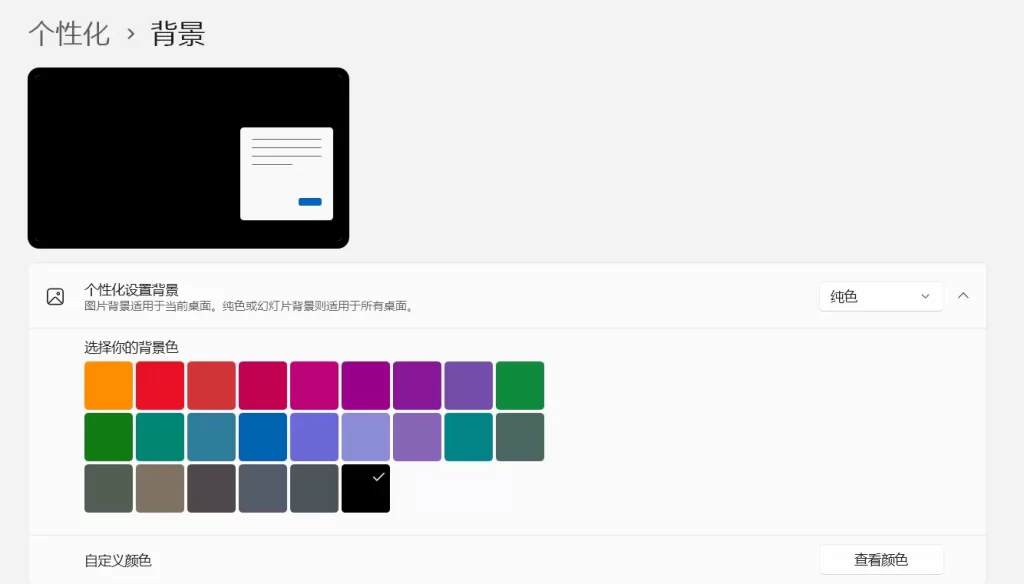Viewport: 1024px width, 584px height.
Task: Collapse the 个性化设置背景 section chevron
Action: 963,296
